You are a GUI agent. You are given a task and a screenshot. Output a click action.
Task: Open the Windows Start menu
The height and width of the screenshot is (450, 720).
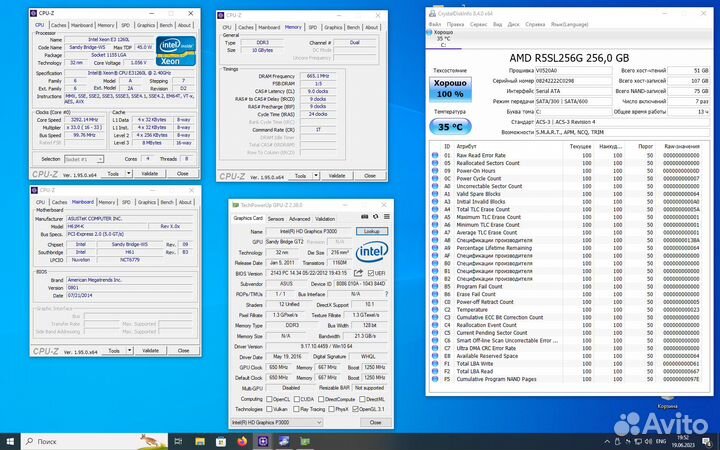pyautogui.click(x=10, y=441)
